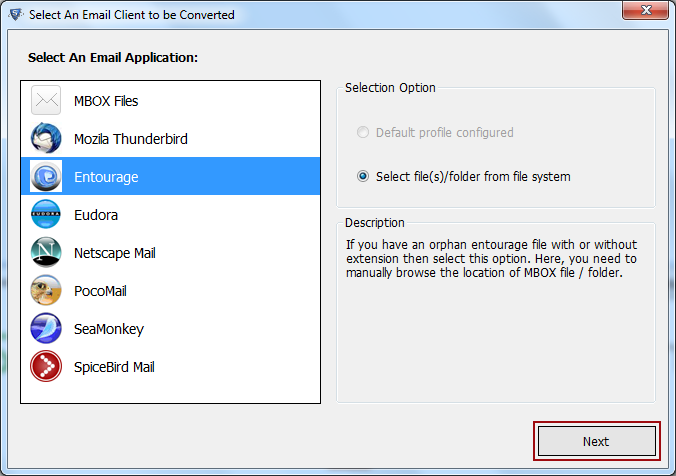
Task: Click the description text about orphan entourage file
Action: tap(491, 259)
